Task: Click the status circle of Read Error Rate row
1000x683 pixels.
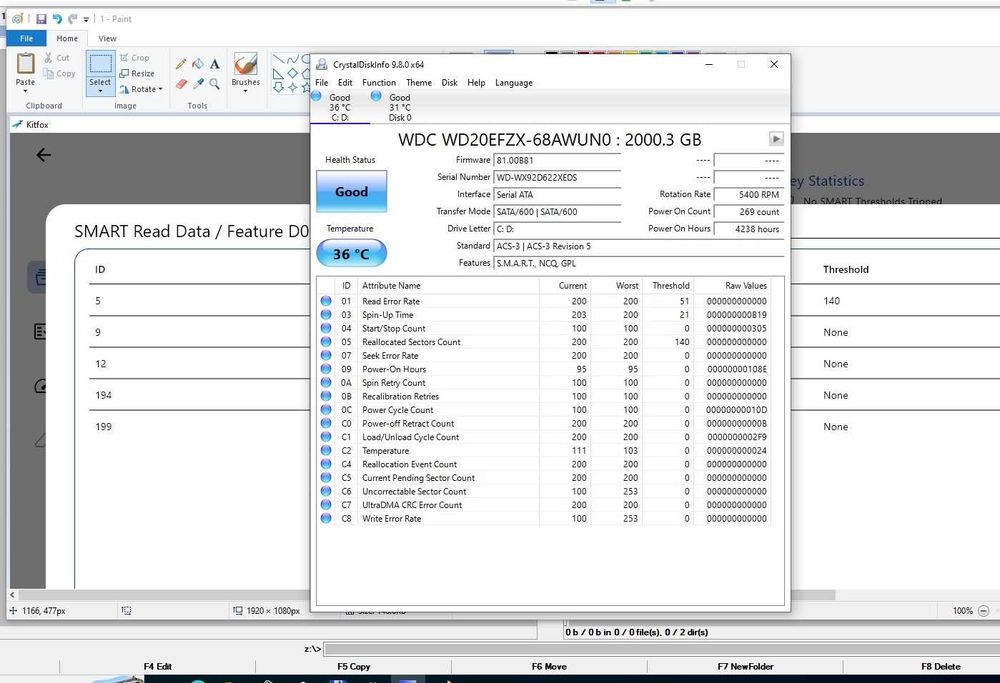Action: 326,301
